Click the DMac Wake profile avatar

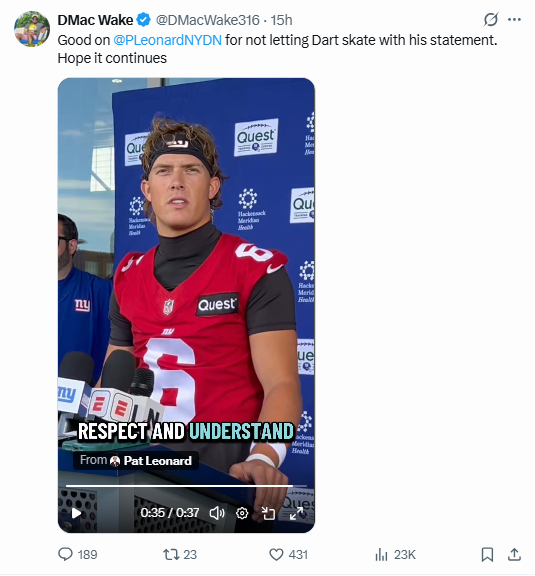pos(32,29)
